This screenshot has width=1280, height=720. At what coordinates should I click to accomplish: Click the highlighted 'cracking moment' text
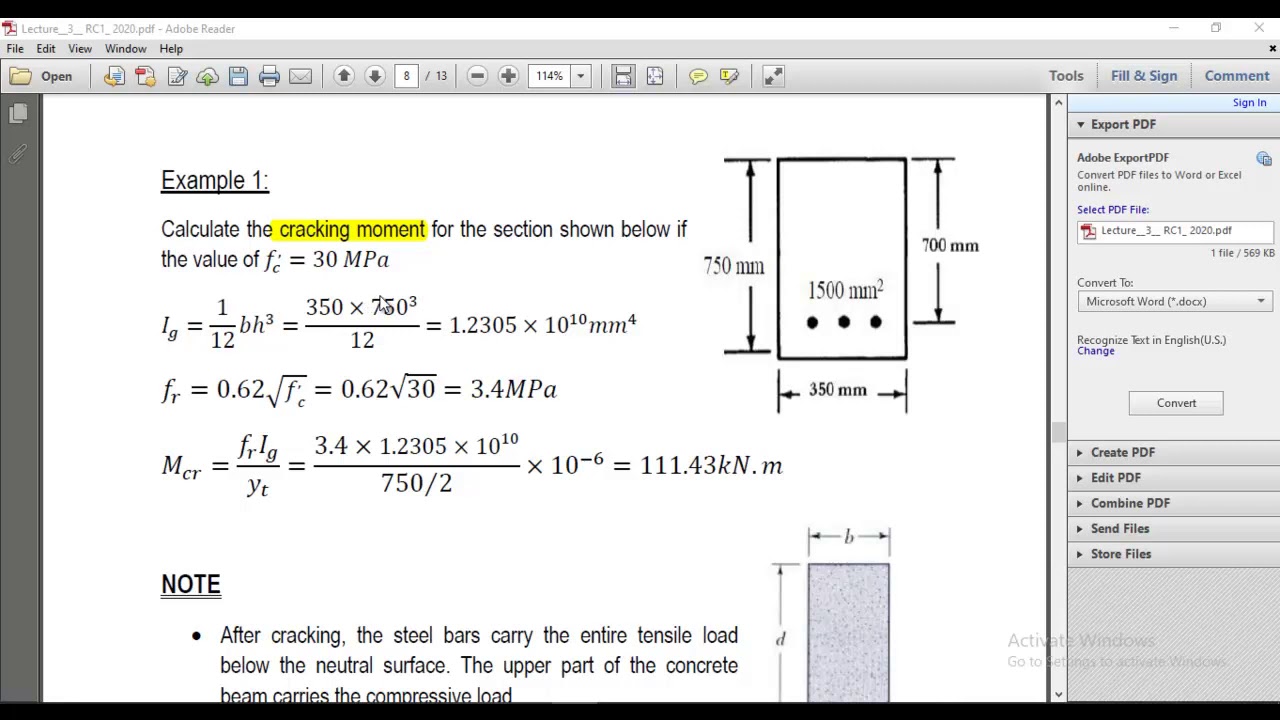point(352,230)
